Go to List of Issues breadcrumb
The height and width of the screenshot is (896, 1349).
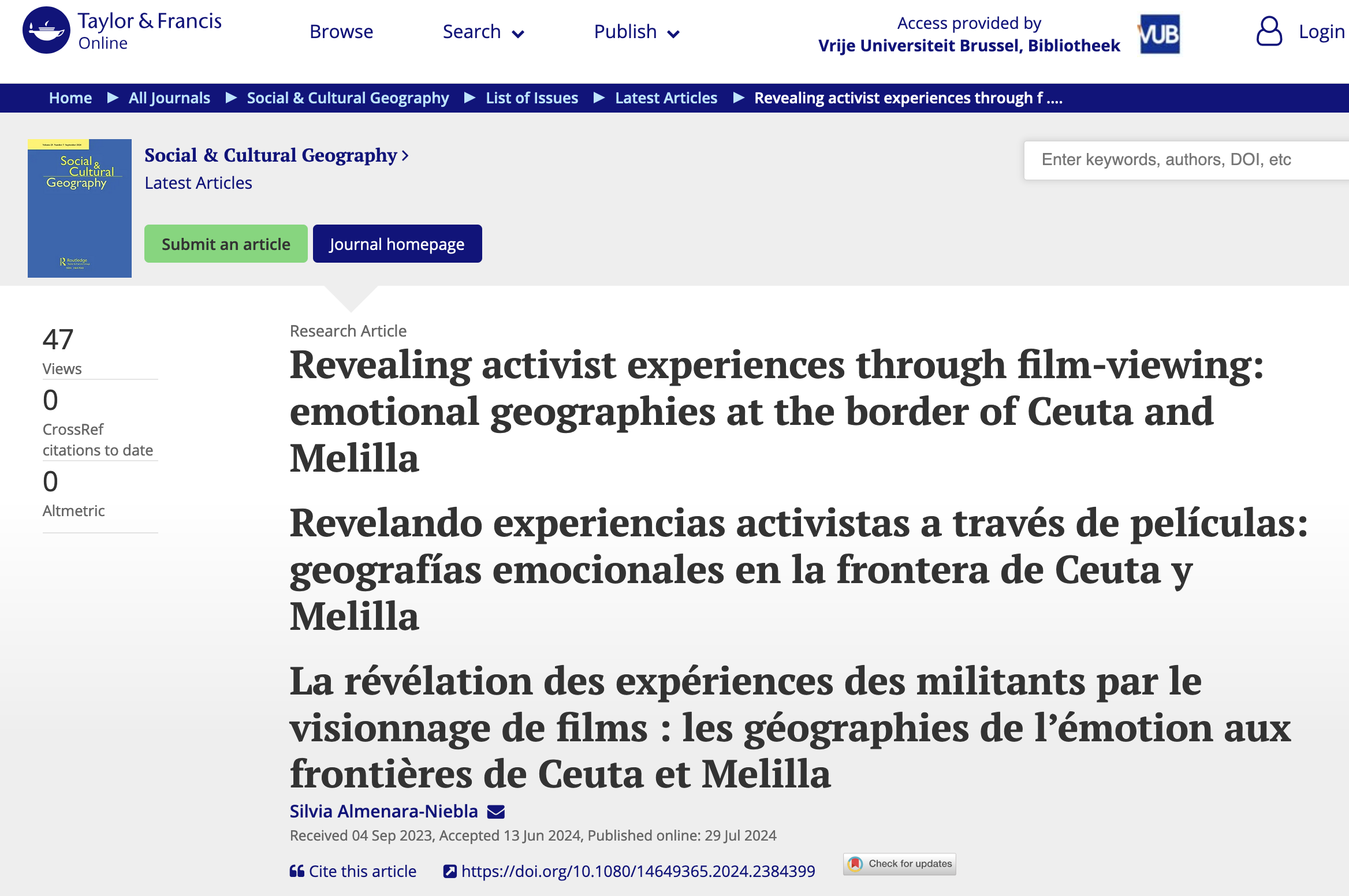[x=532, y=98]
